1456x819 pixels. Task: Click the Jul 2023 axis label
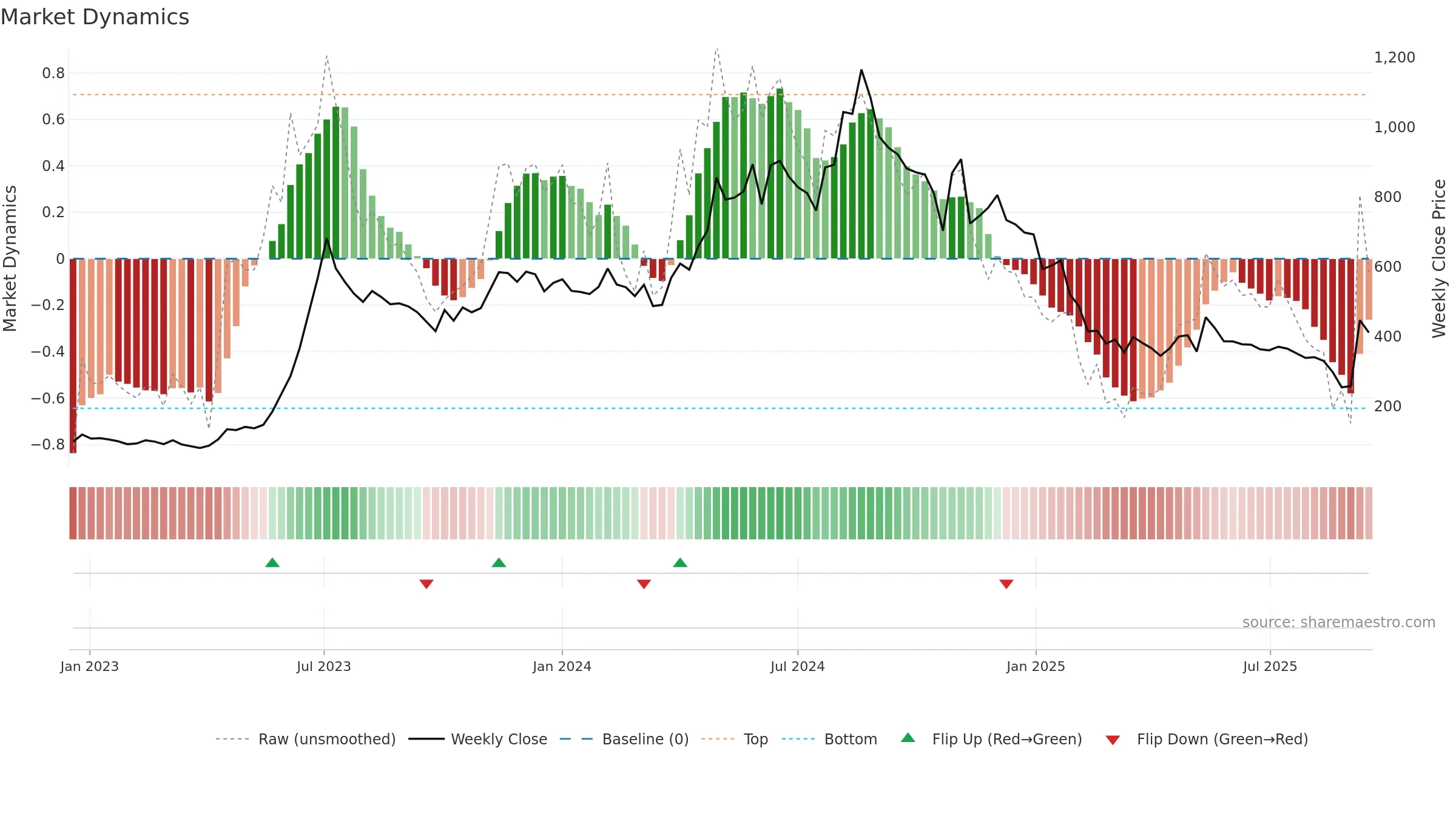(324, 666)
